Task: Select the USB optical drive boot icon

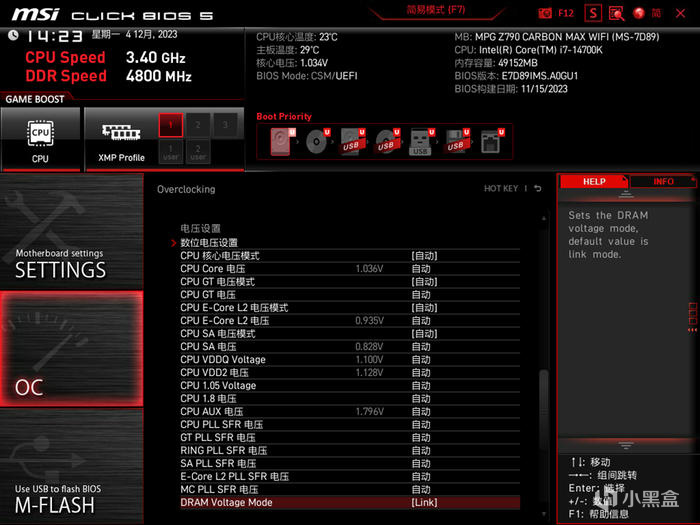Action: (387, 142)
